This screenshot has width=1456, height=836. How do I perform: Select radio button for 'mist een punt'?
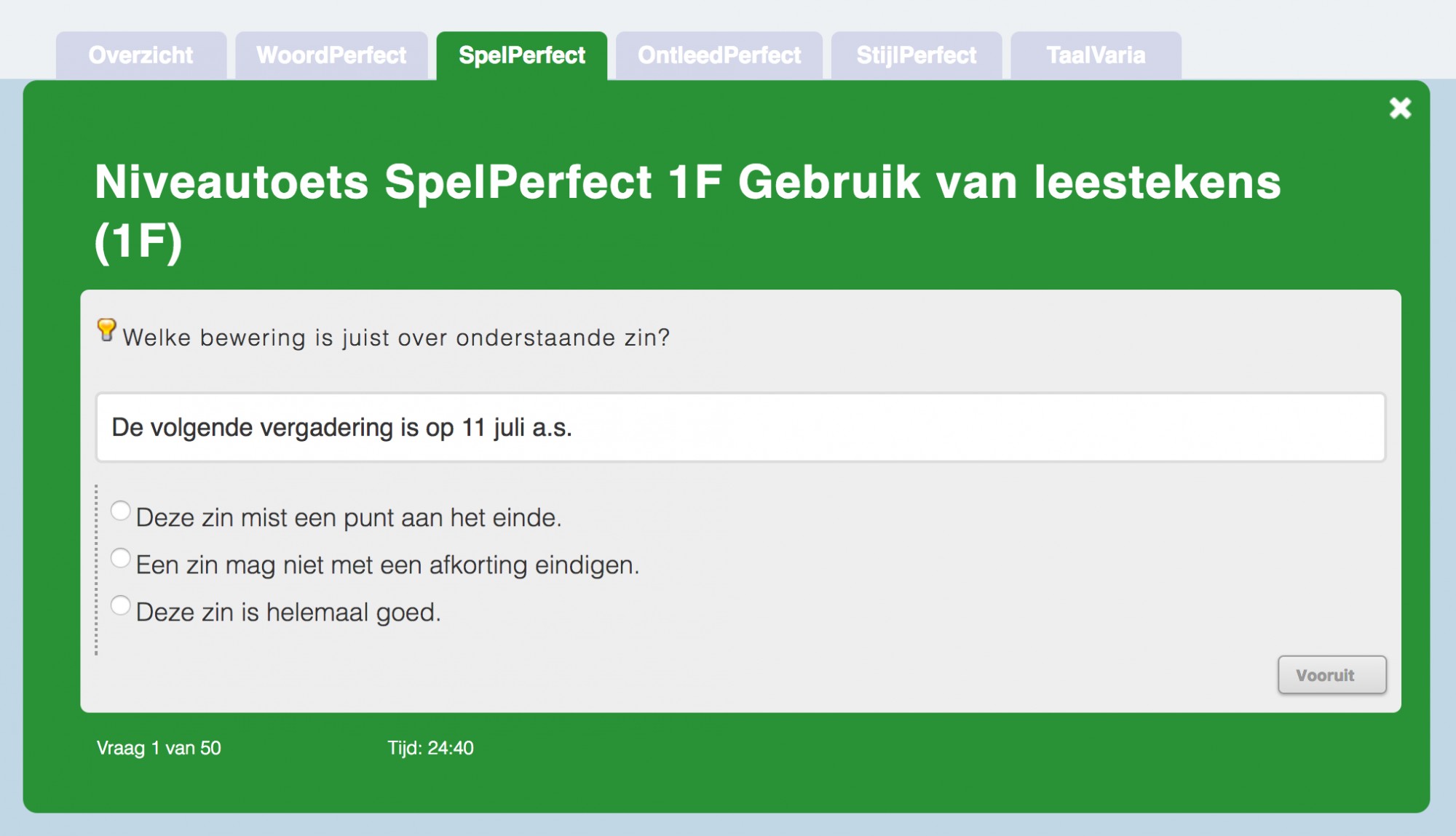pos(121,511)
